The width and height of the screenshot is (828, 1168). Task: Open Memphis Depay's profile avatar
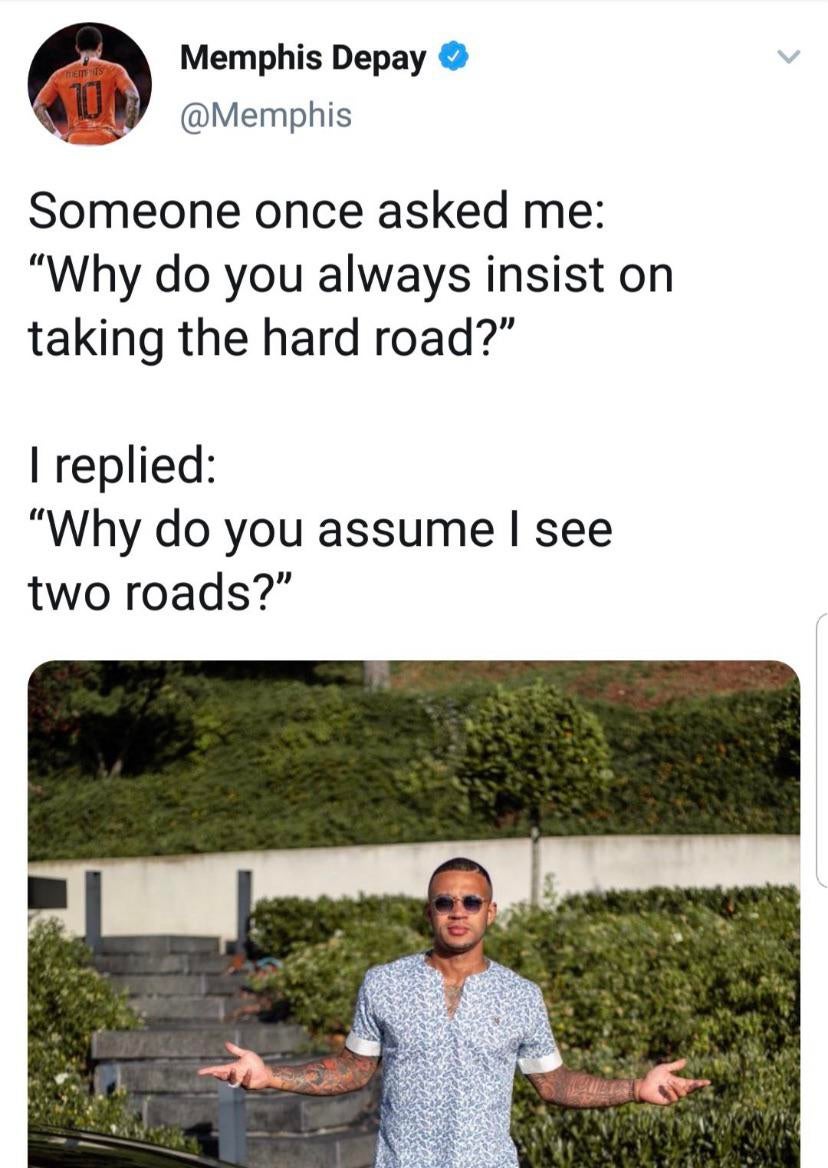(89, 83)
